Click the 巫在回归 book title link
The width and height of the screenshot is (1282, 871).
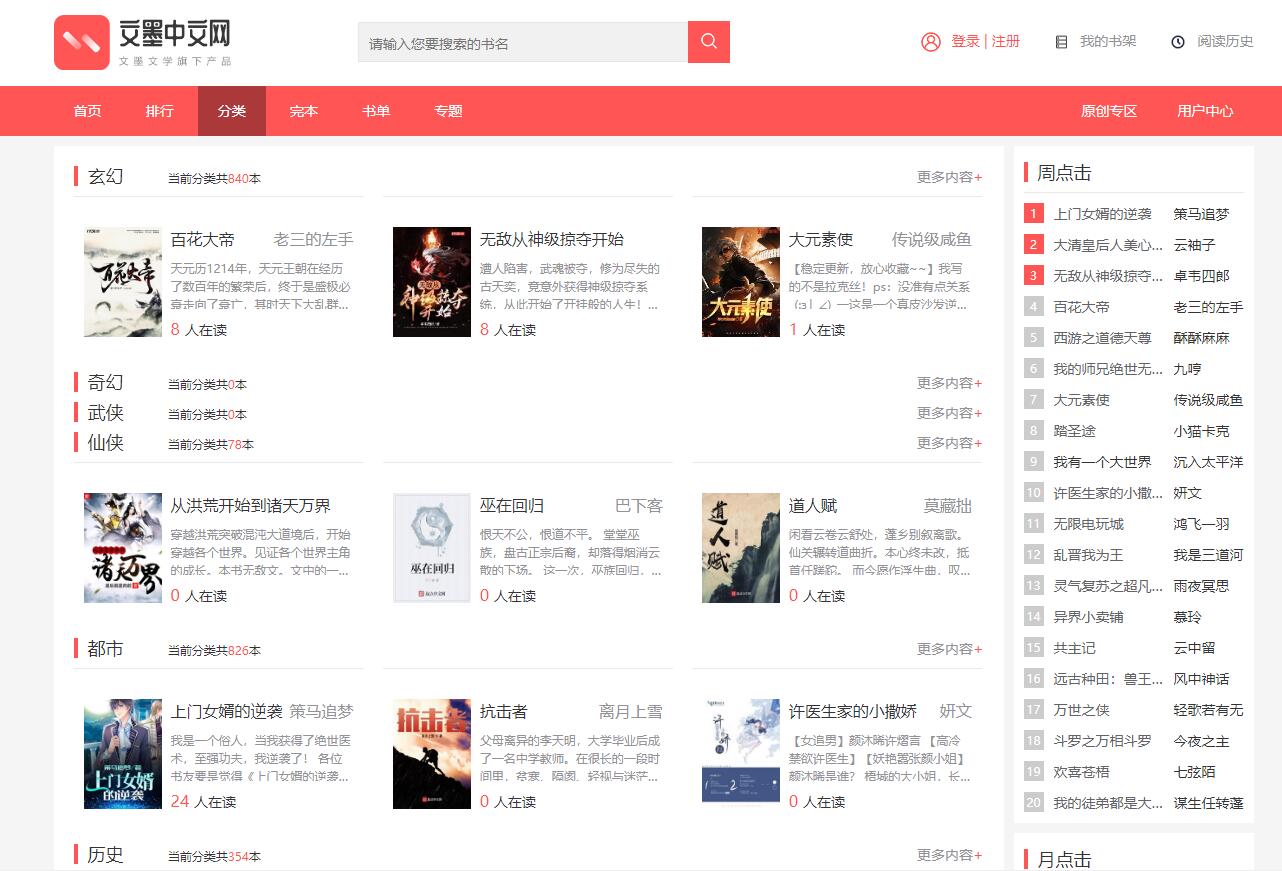point(512,505)
